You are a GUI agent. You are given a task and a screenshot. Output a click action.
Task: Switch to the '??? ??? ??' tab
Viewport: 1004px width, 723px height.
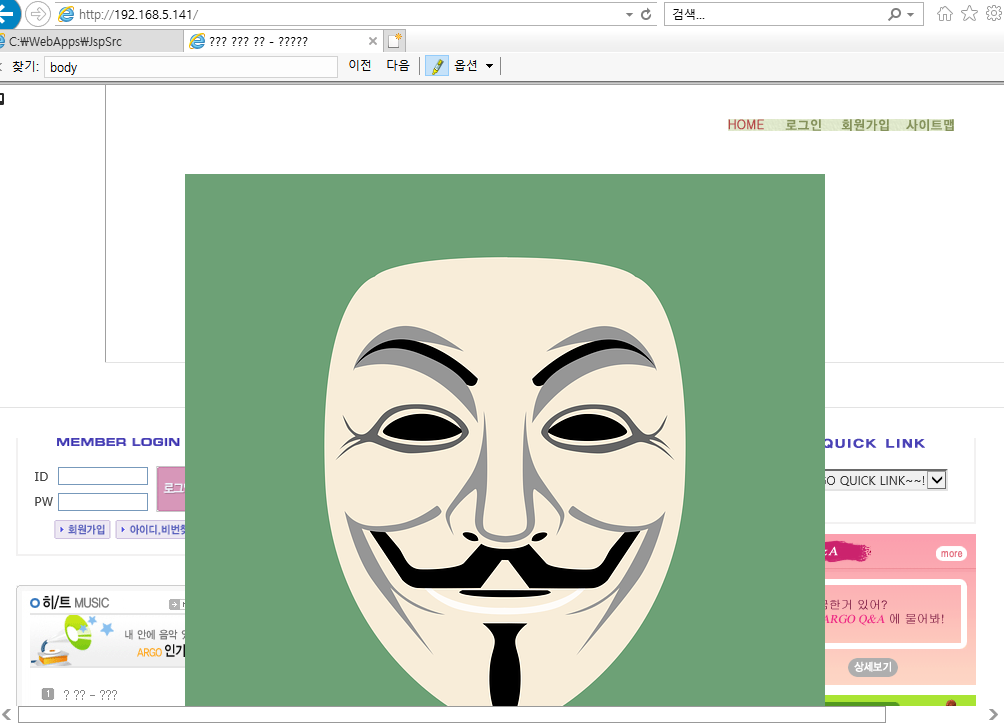pos(284,42)
